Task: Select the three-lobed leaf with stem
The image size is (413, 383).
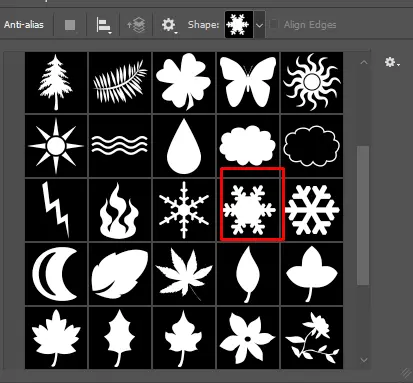Action: [x=312, y=274]
